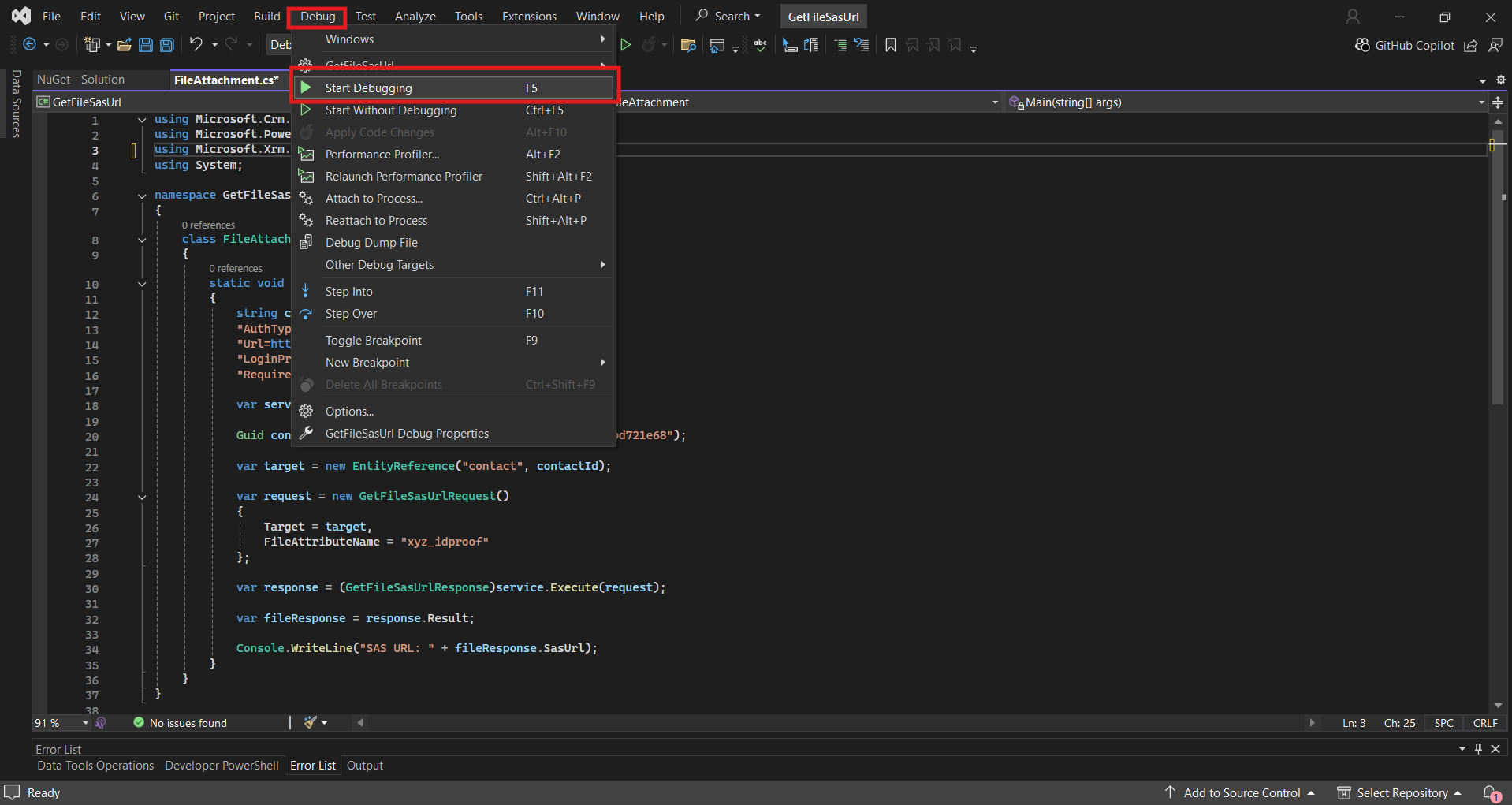Open the NuGet - Solution tab
1512x805 pixels.
coord(80,80)
